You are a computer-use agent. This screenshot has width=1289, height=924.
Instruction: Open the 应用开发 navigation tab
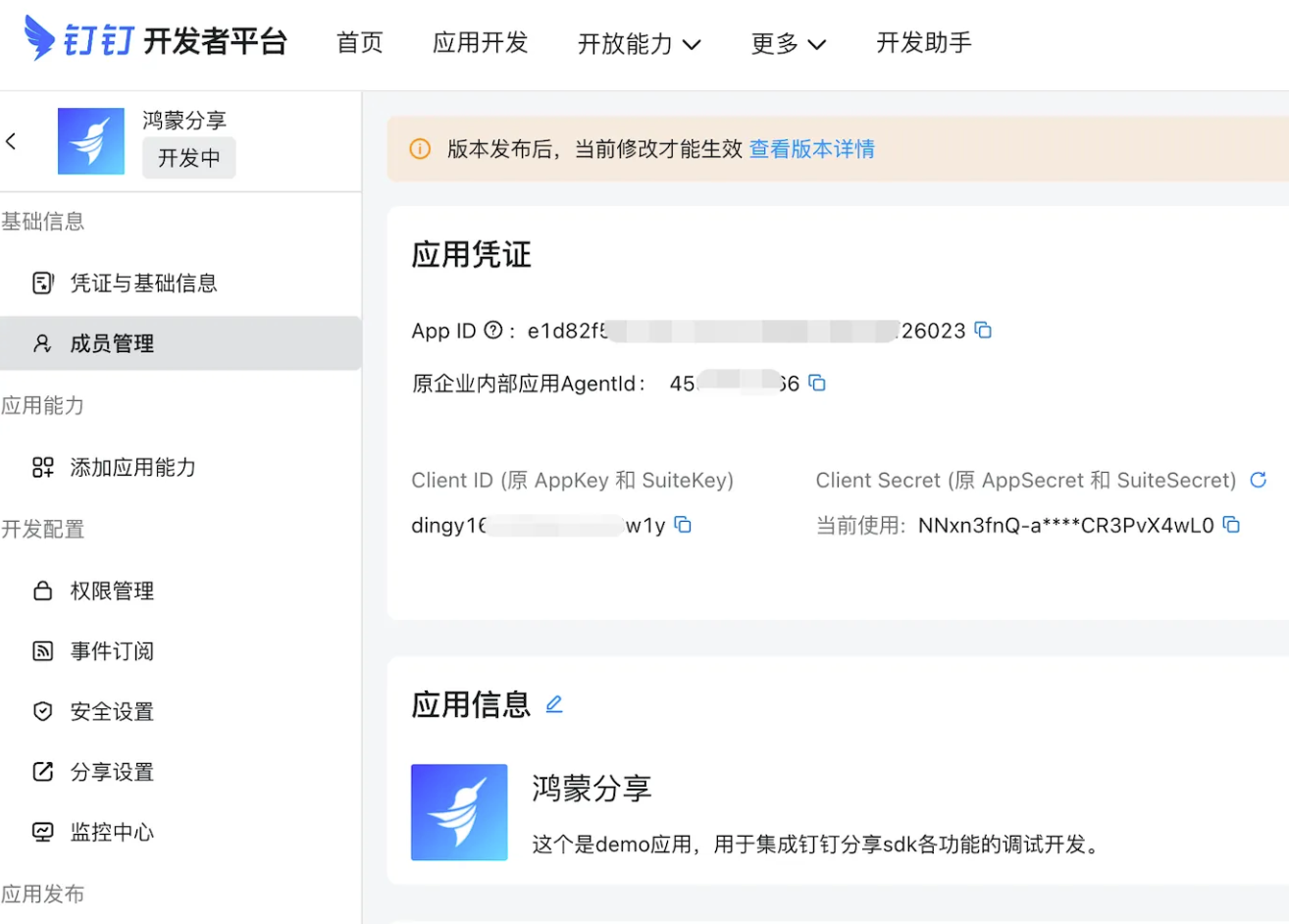(x=481, y=43)
